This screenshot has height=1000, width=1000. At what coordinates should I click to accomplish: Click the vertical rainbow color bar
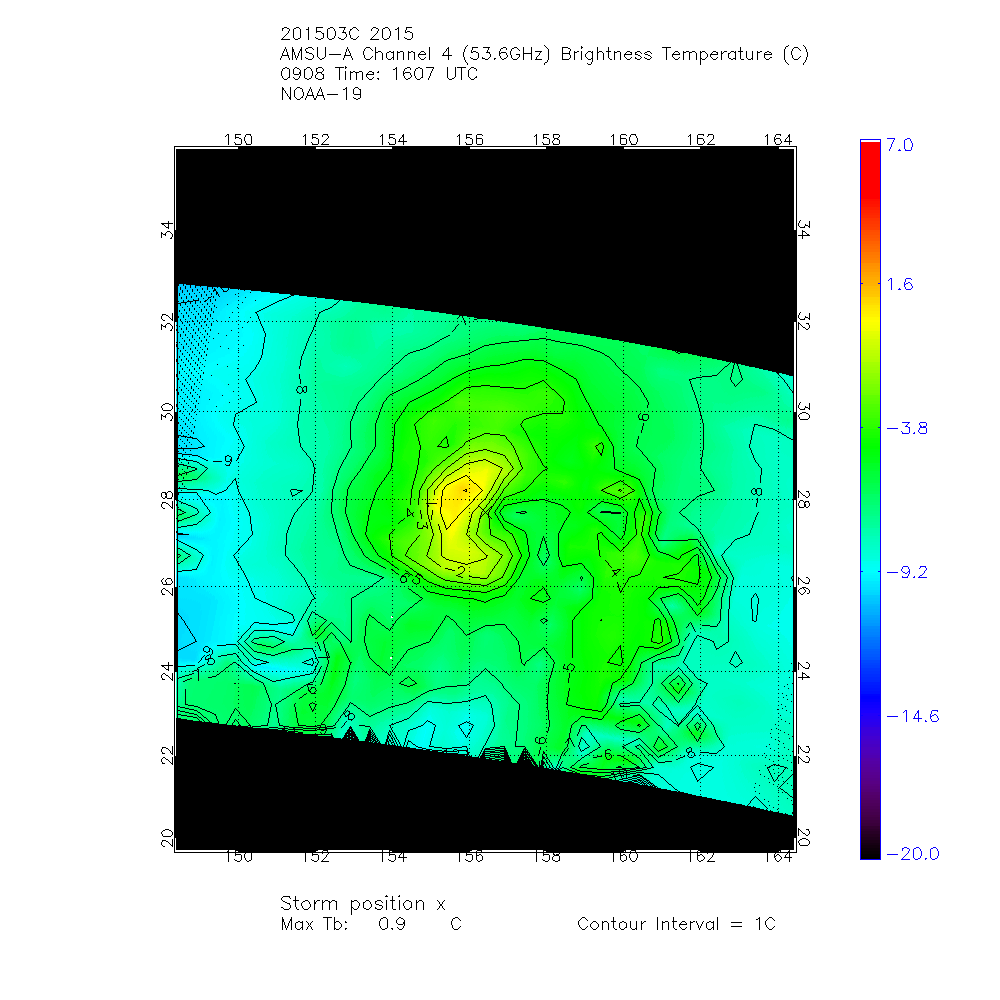point(870,499)
